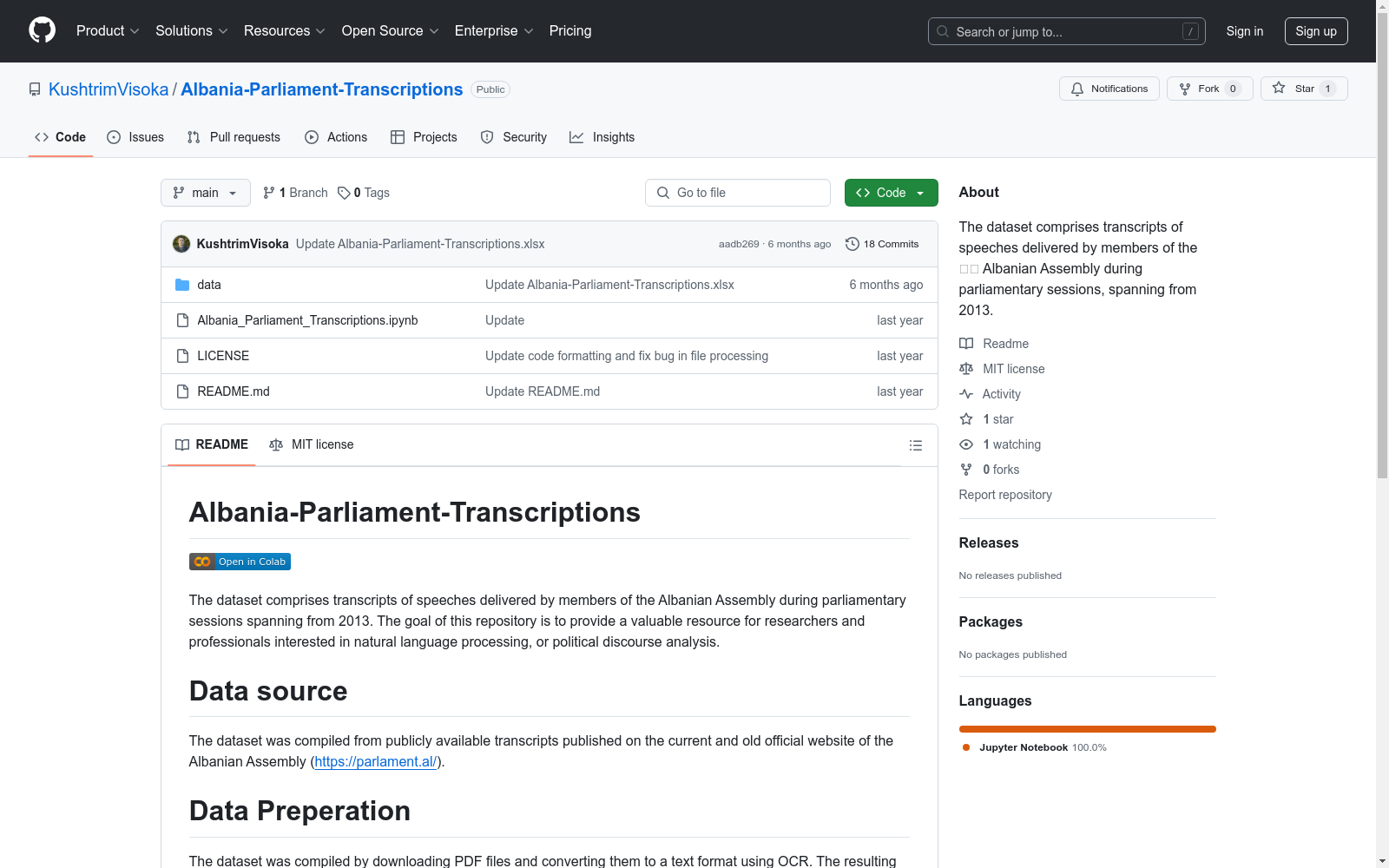Click the Open in Colab badge
The height and width of the screenshot is (868, 1389).
(x=240, y=562)
